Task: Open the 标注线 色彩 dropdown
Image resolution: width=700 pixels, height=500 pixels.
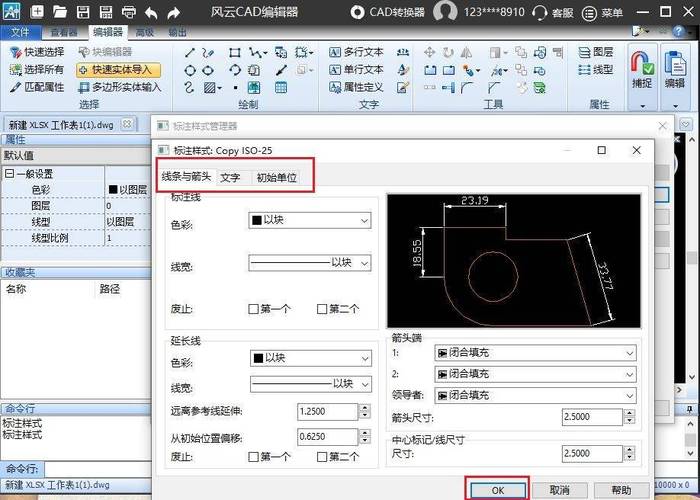Action: point(309,219)
